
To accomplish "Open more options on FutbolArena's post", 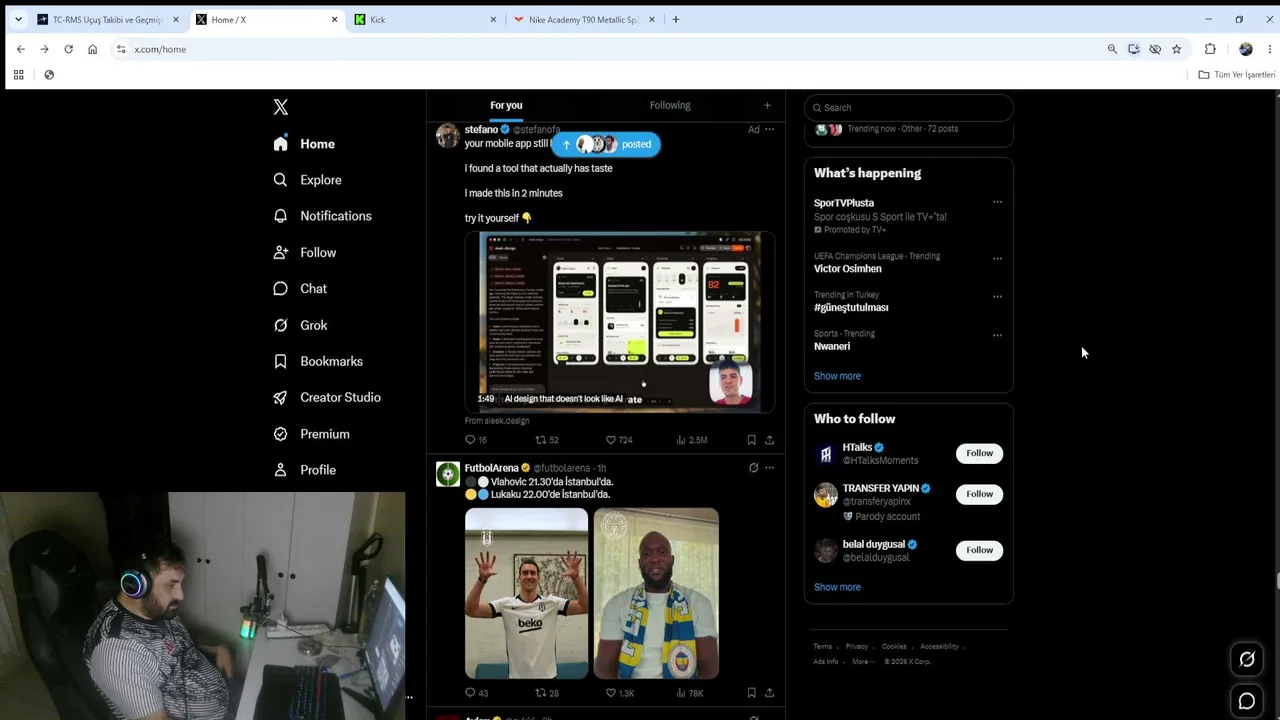I will pos(769,467).
